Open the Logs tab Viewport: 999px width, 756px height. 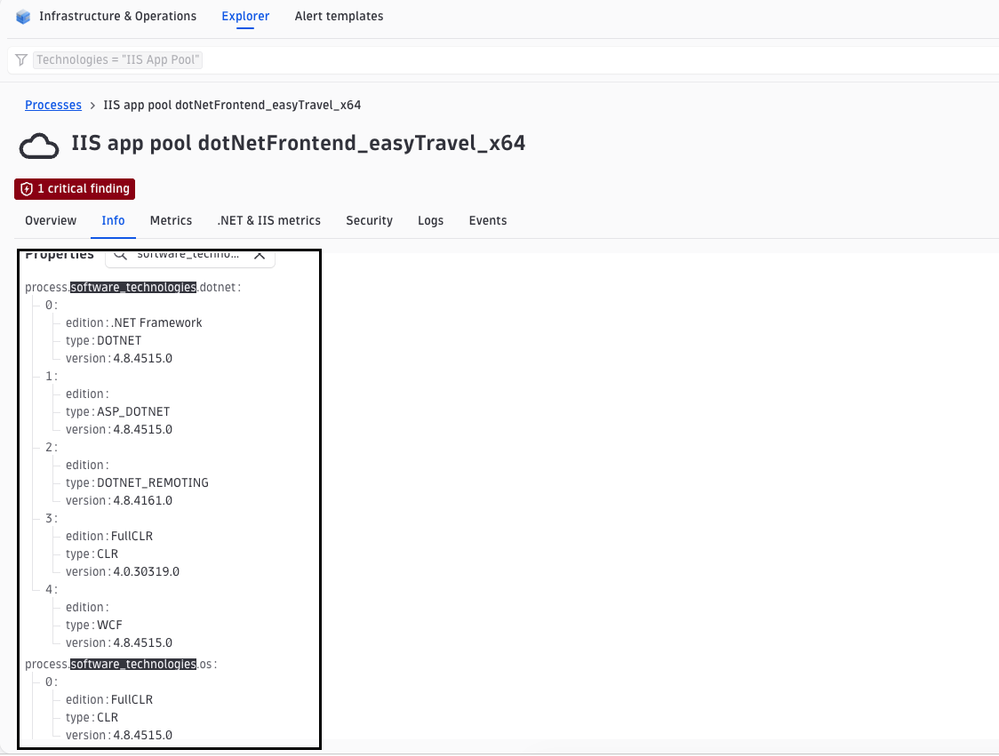click(x=431, y=221)
